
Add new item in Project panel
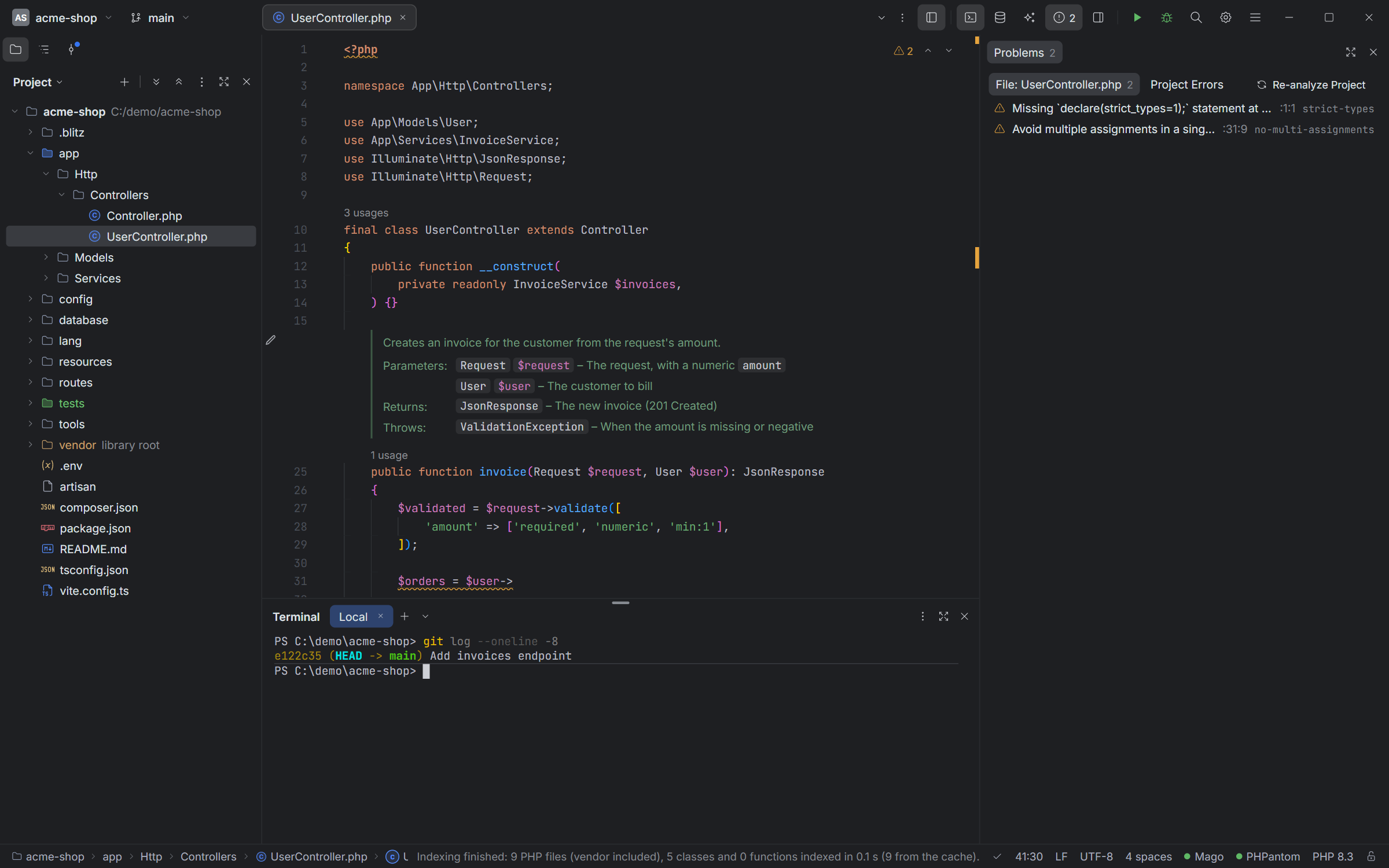pos(124,82)
